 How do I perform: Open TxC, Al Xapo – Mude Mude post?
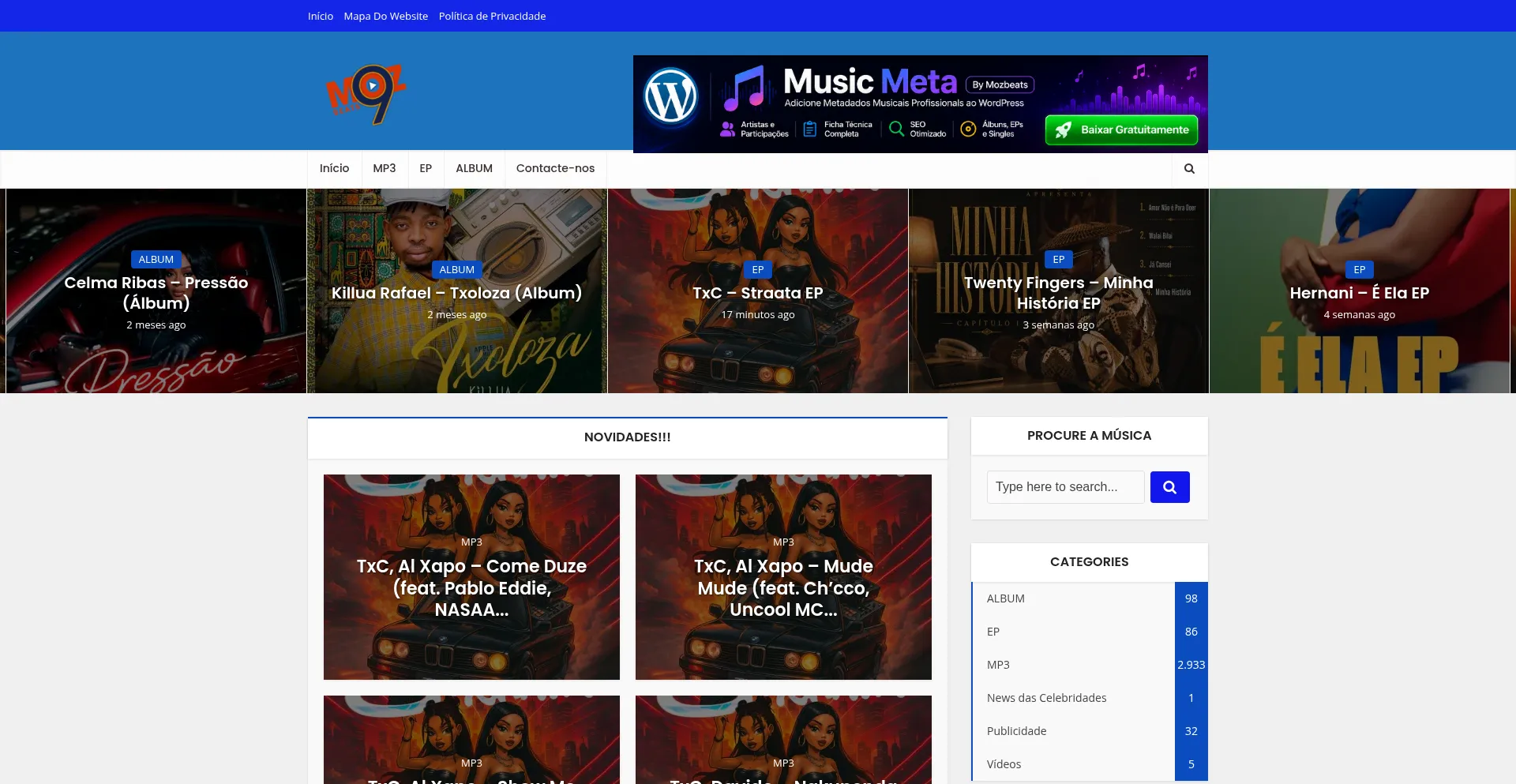(783, 588)
